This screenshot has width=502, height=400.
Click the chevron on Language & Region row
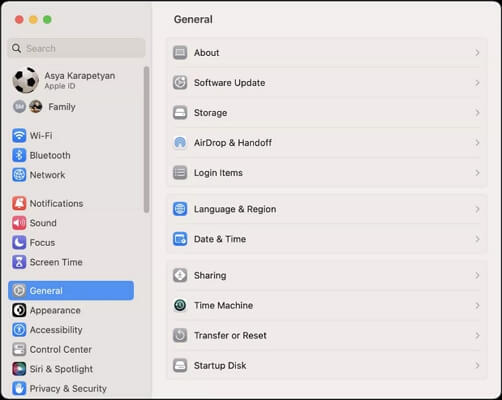click(477, 209)
